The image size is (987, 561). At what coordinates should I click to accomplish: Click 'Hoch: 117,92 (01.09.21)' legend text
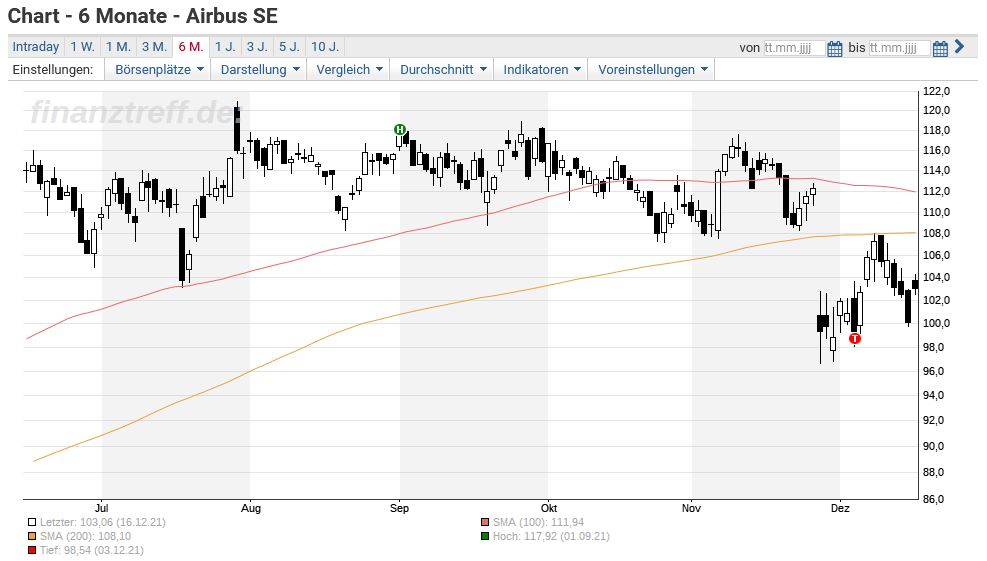tap(551, 536)
